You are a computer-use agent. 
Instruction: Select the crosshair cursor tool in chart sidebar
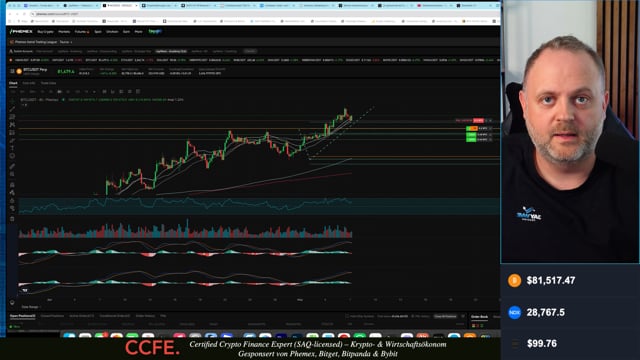[x=12, y=100]
